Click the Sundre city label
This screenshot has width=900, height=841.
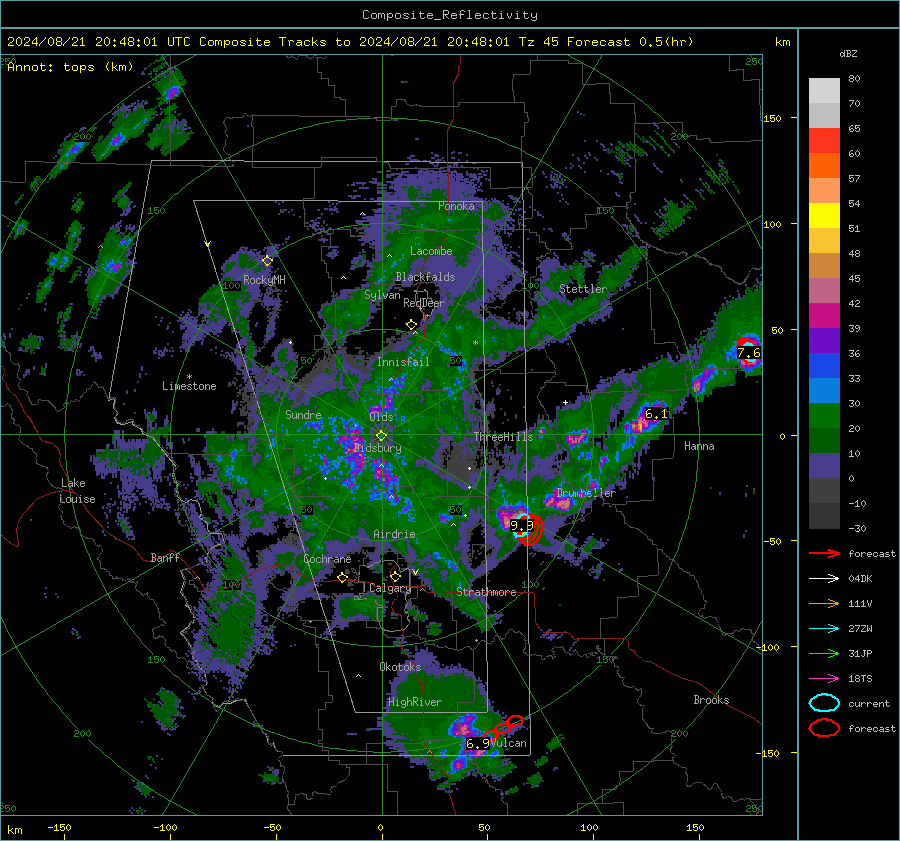pyautogui.click(x=303, y=414)
